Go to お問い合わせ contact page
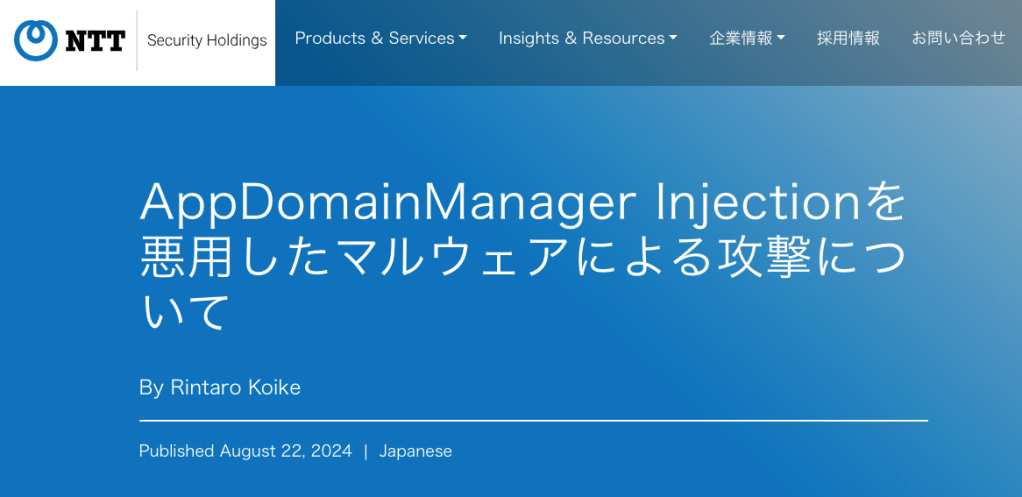This screenshot has width=1022, height=497. tap(958, 38)
